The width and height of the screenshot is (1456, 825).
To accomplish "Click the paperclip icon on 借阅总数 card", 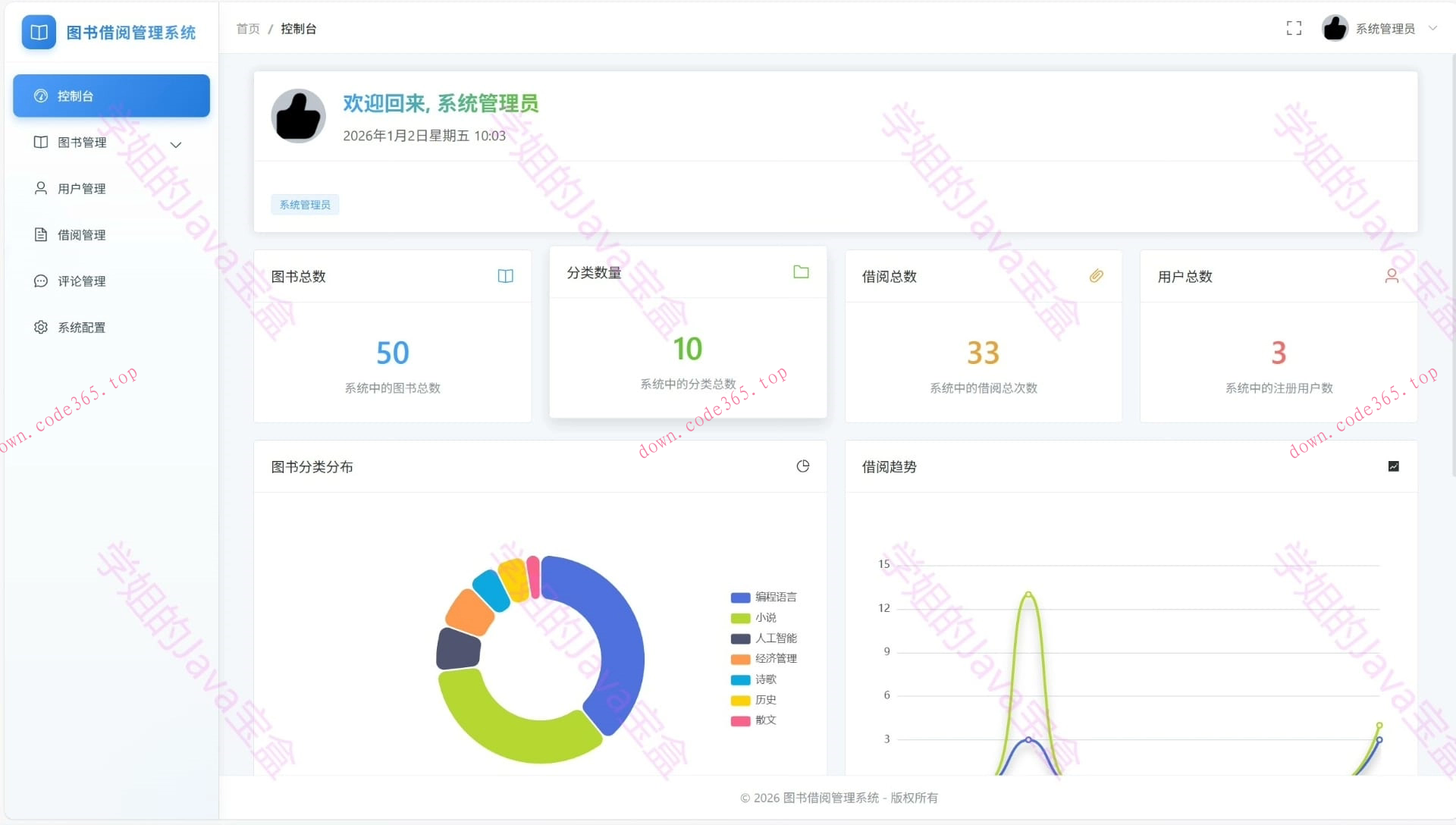I will pyautogui.click(x=1097, y=276).
